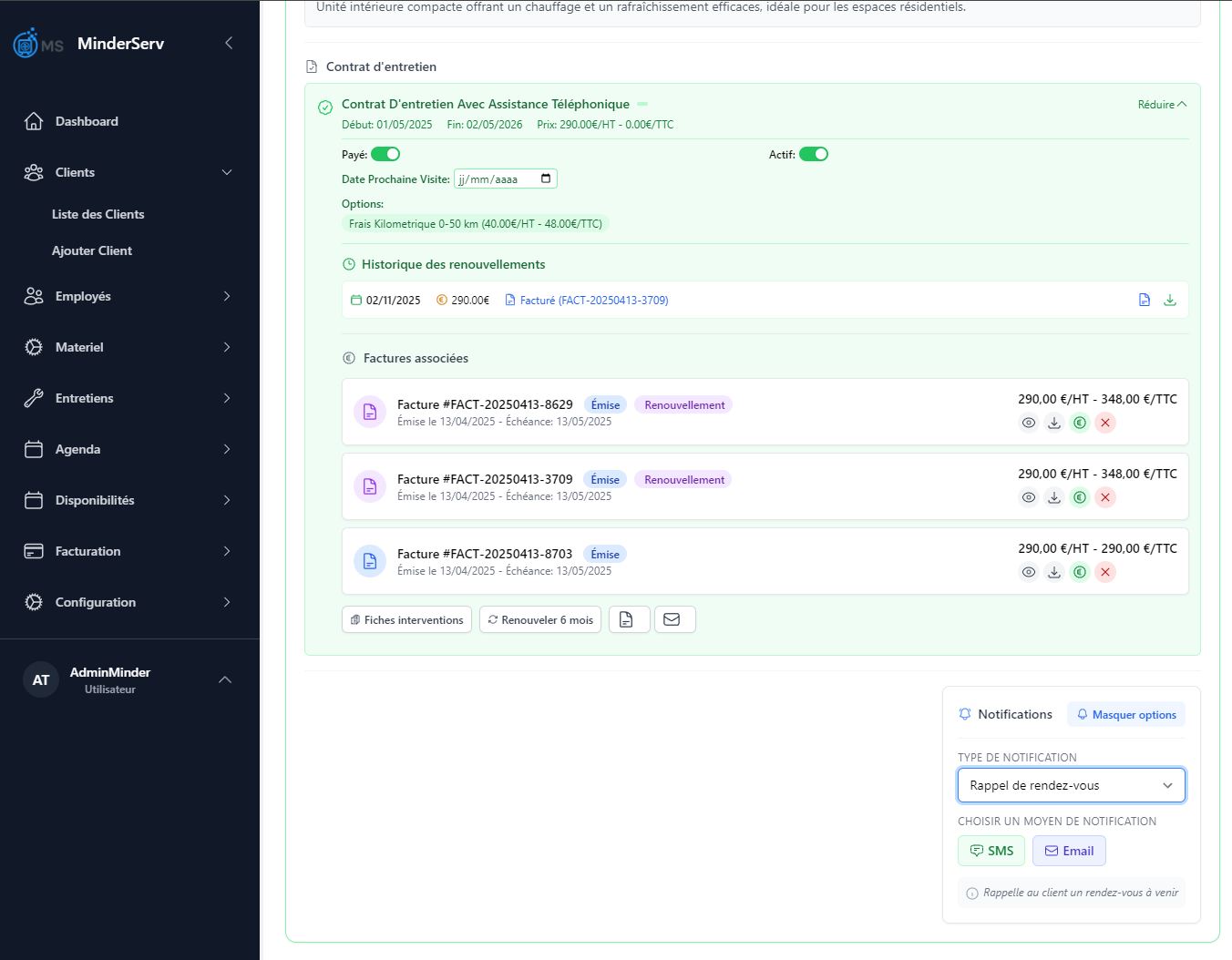Download the renewal document from 02/11/2025
This screenshot has width=1232, height=960.
pyautogui.click(x=1170, y=299)
